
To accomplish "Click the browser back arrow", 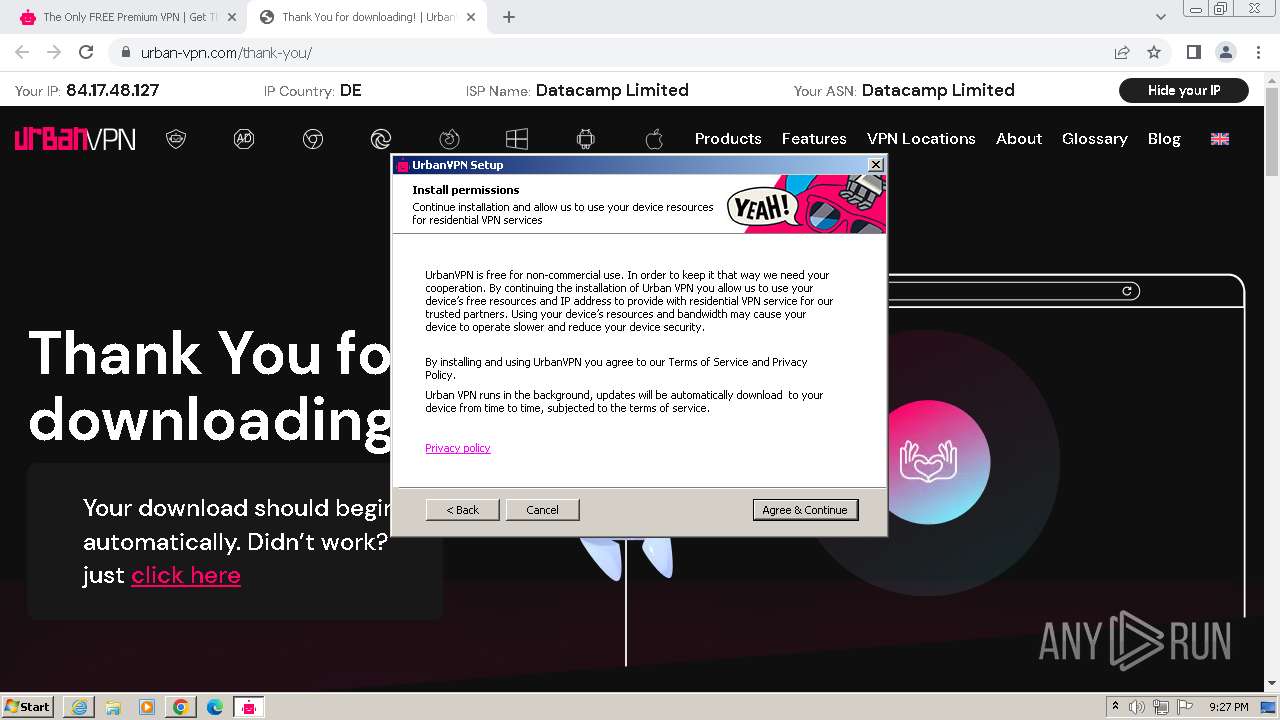I will 22,52.
